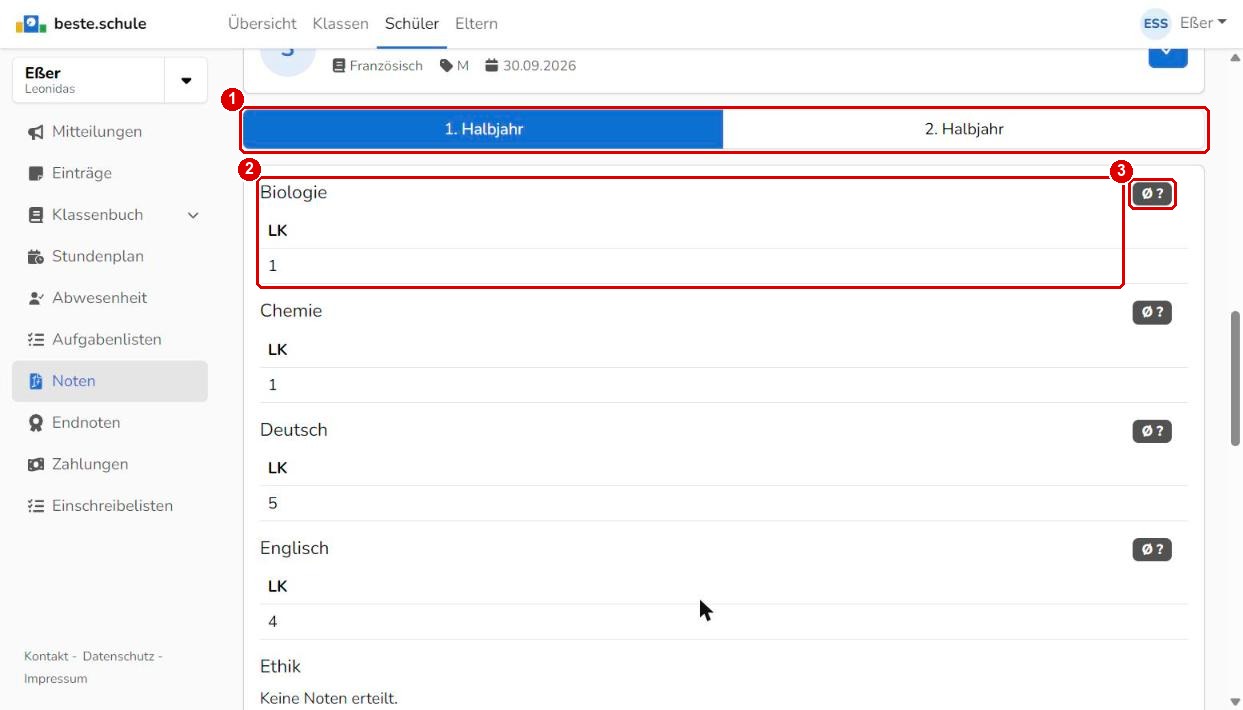Select Noten in the sidebar

coord(110,381)
